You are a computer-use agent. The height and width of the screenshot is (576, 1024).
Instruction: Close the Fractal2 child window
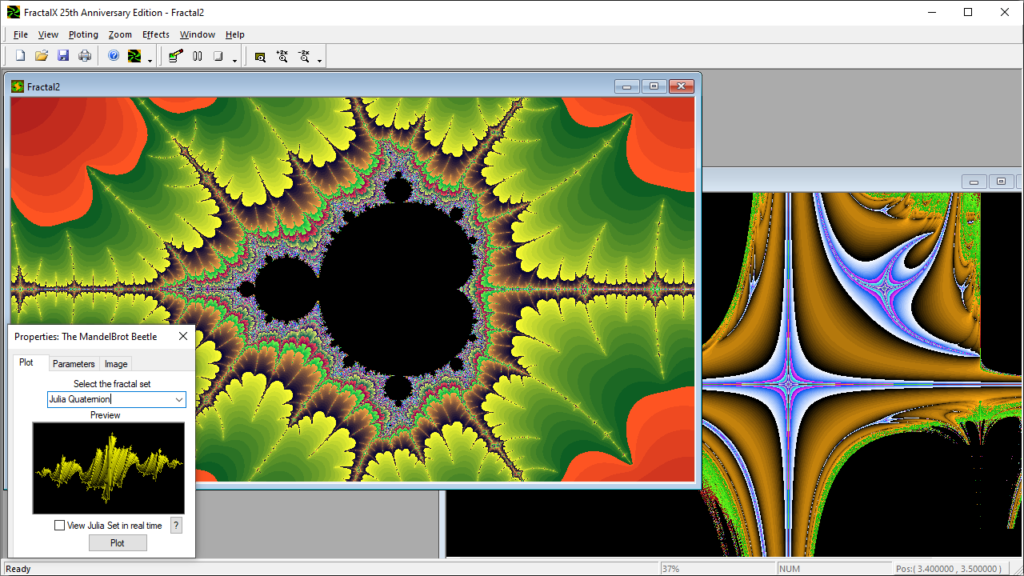[x=681, y=86]
